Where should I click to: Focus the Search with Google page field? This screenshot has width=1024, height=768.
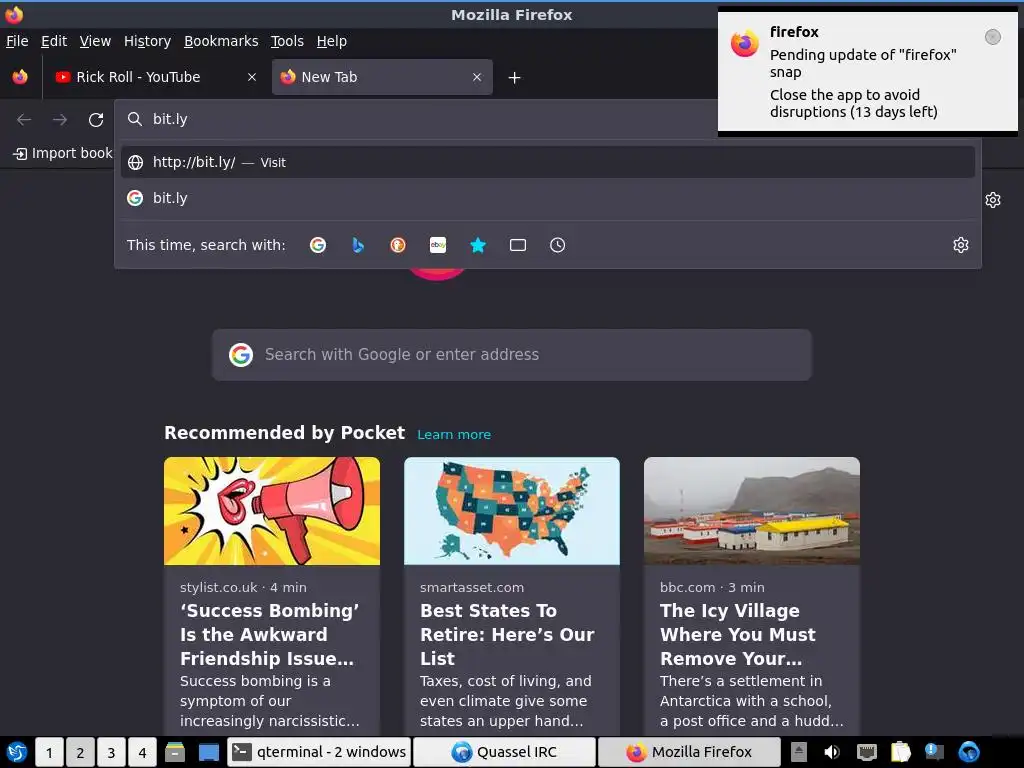click(x=512, y=355)
